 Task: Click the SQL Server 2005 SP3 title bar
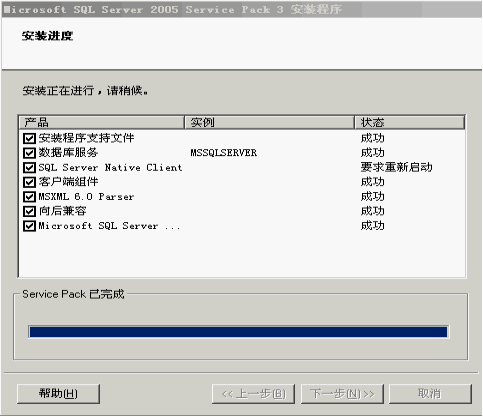(241, 9)
